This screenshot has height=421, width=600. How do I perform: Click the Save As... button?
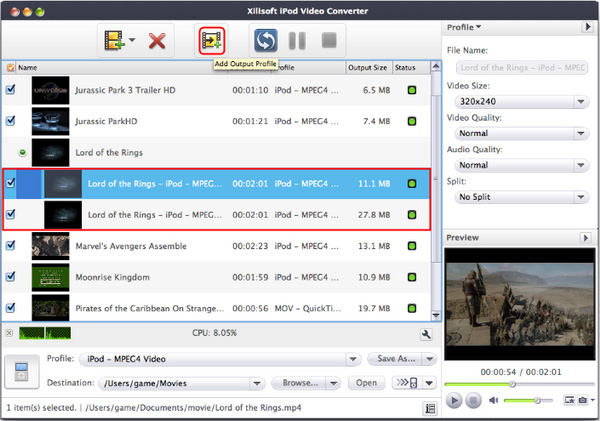pos(396,359)
